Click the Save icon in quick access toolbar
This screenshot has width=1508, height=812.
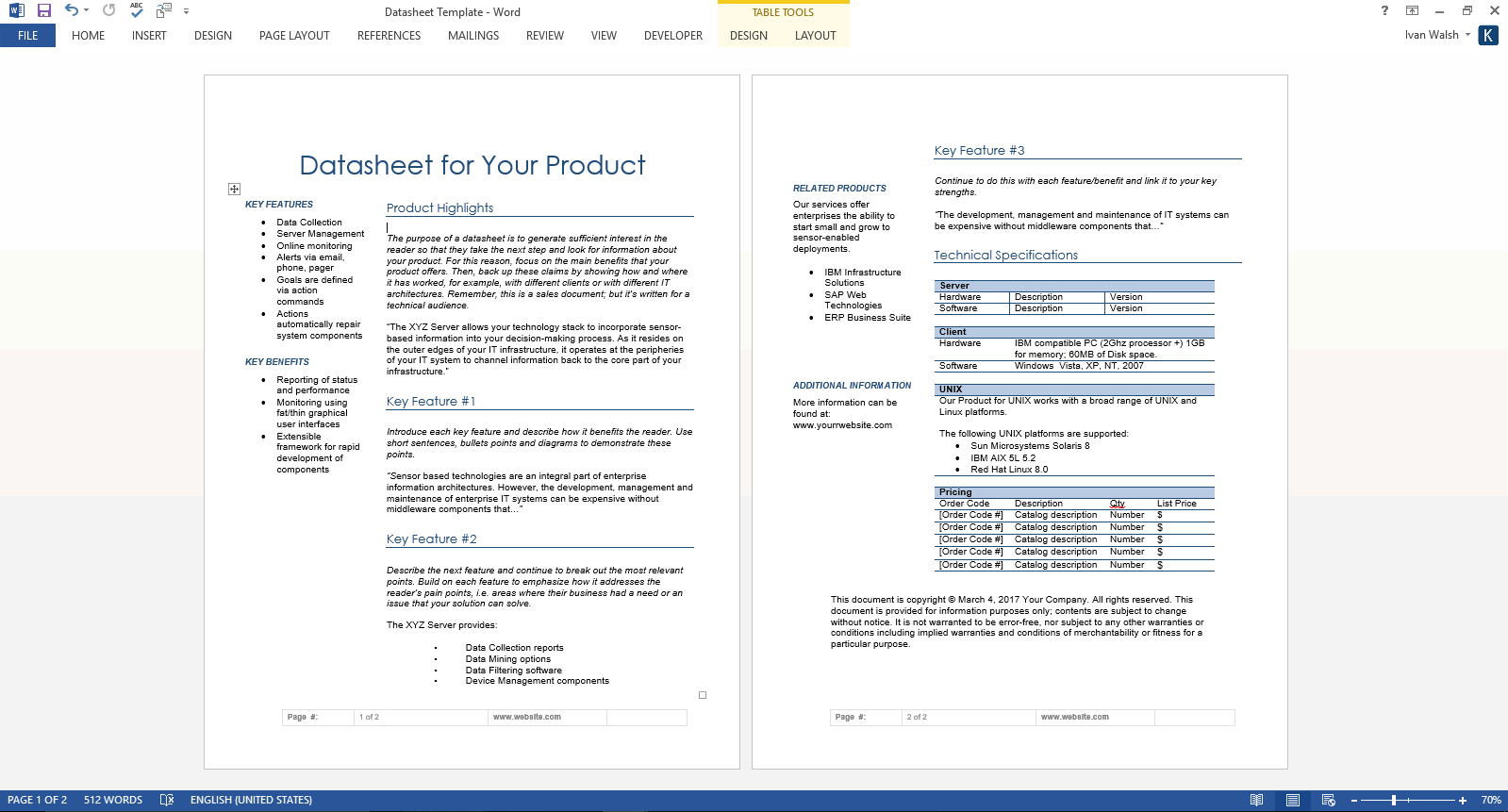(43, 10)
